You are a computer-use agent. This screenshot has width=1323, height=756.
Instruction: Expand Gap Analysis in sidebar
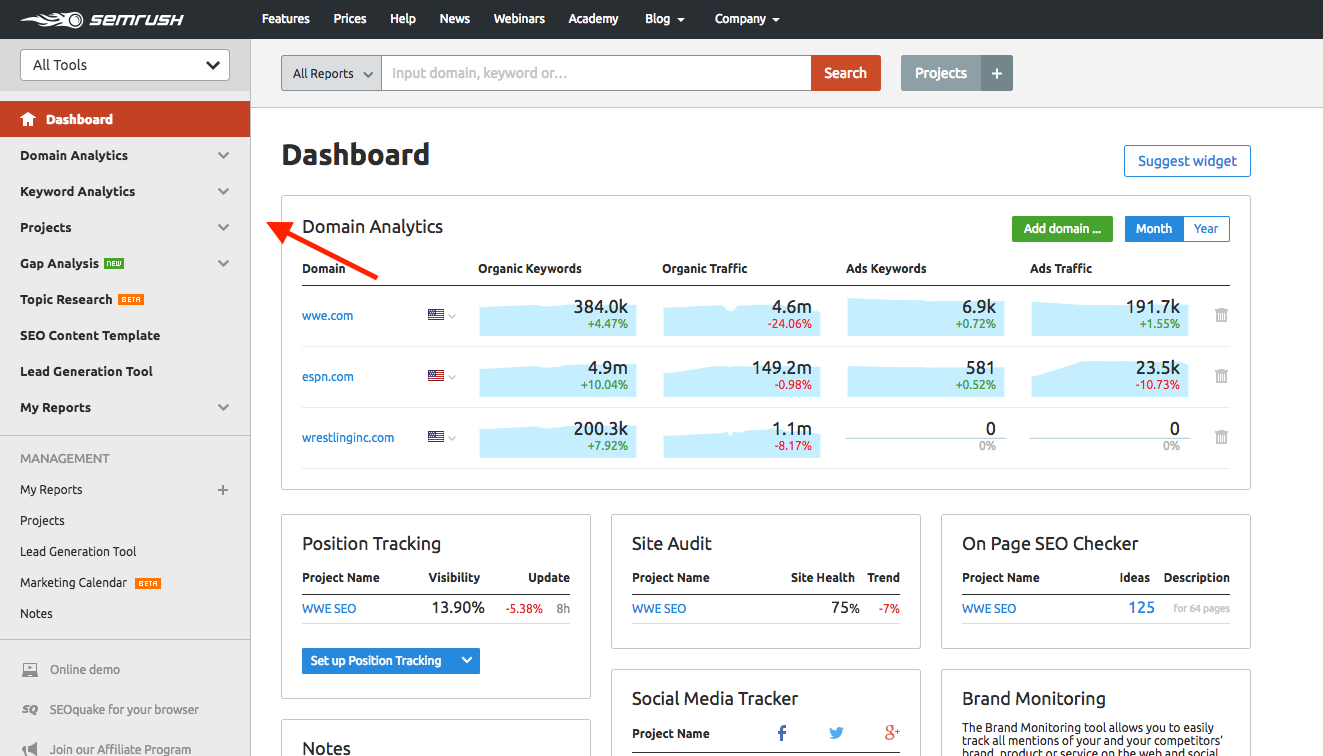coord(223,264)
